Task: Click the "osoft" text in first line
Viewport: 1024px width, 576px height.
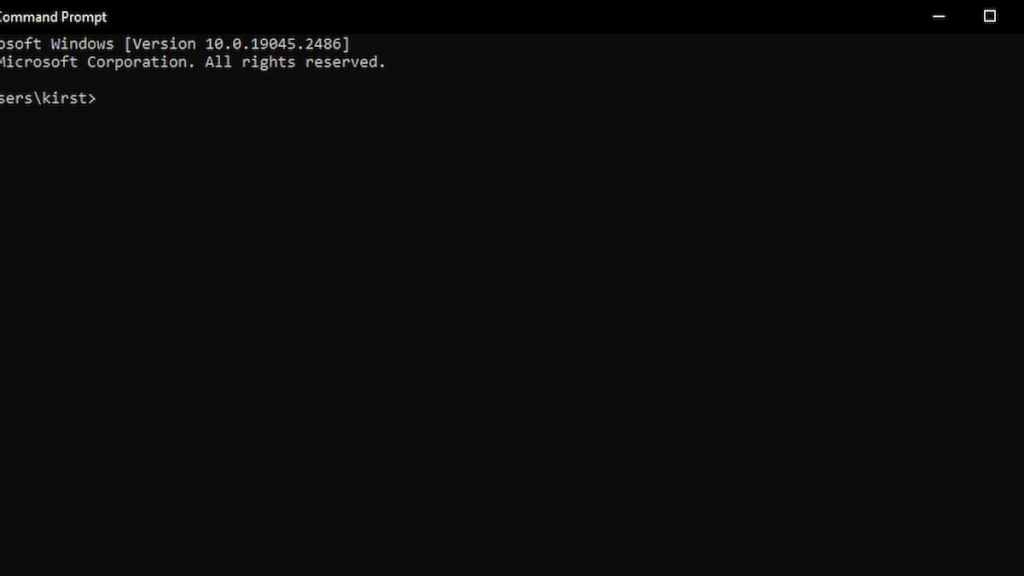Action: coord(21,44)
